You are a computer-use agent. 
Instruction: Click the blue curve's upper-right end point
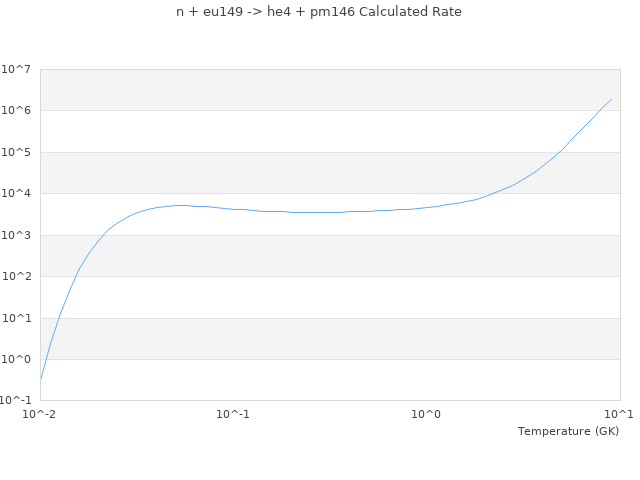click(611, 99)
